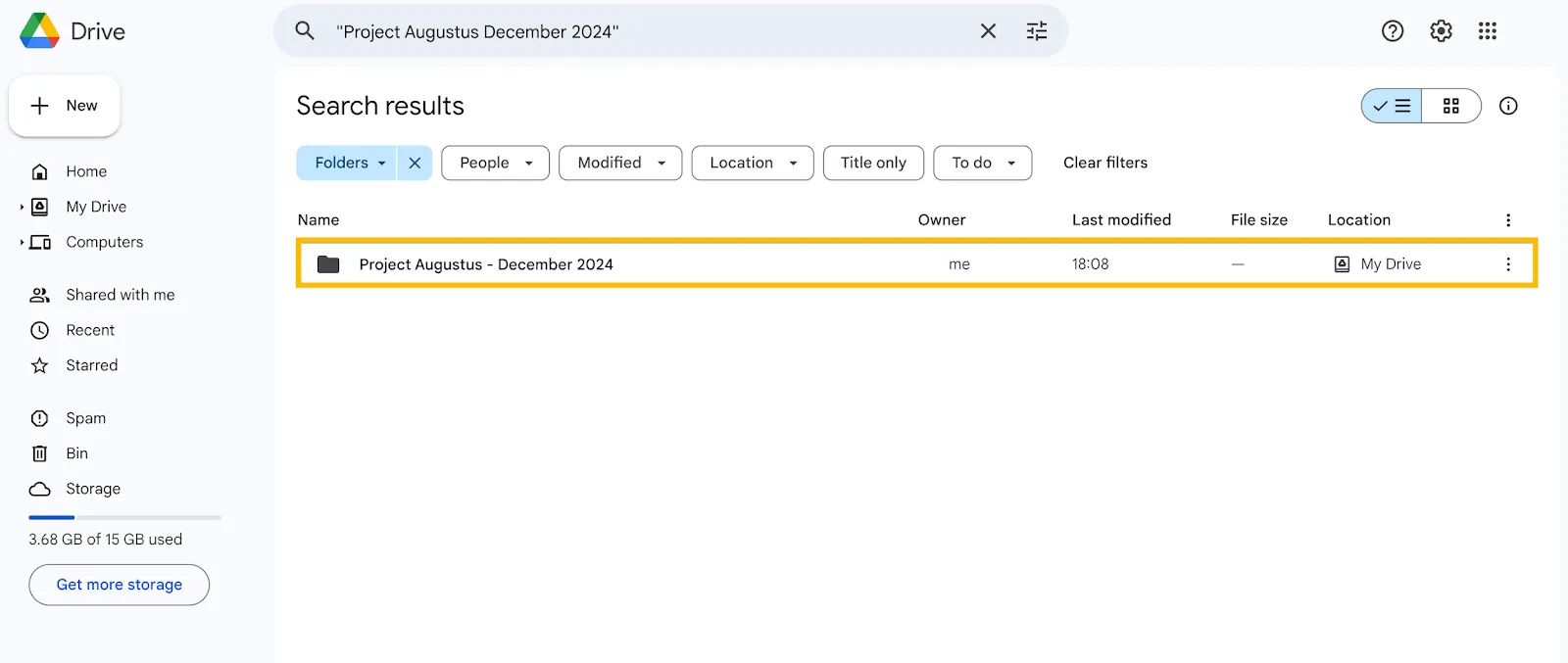Open the Help question mark icon
Image resolution: width=1568 pixels, height=663 pixels.
pyautogui.click(x=1393, y=31)
